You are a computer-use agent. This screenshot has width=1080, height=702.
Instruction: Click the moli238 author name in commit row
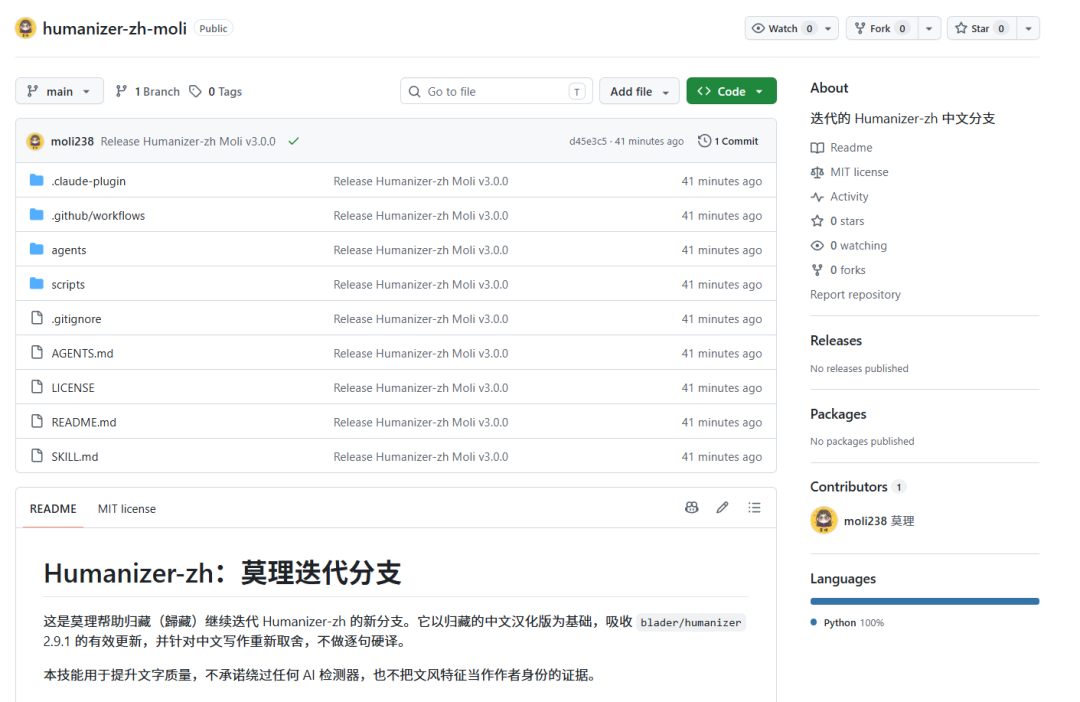coord(72,141)
